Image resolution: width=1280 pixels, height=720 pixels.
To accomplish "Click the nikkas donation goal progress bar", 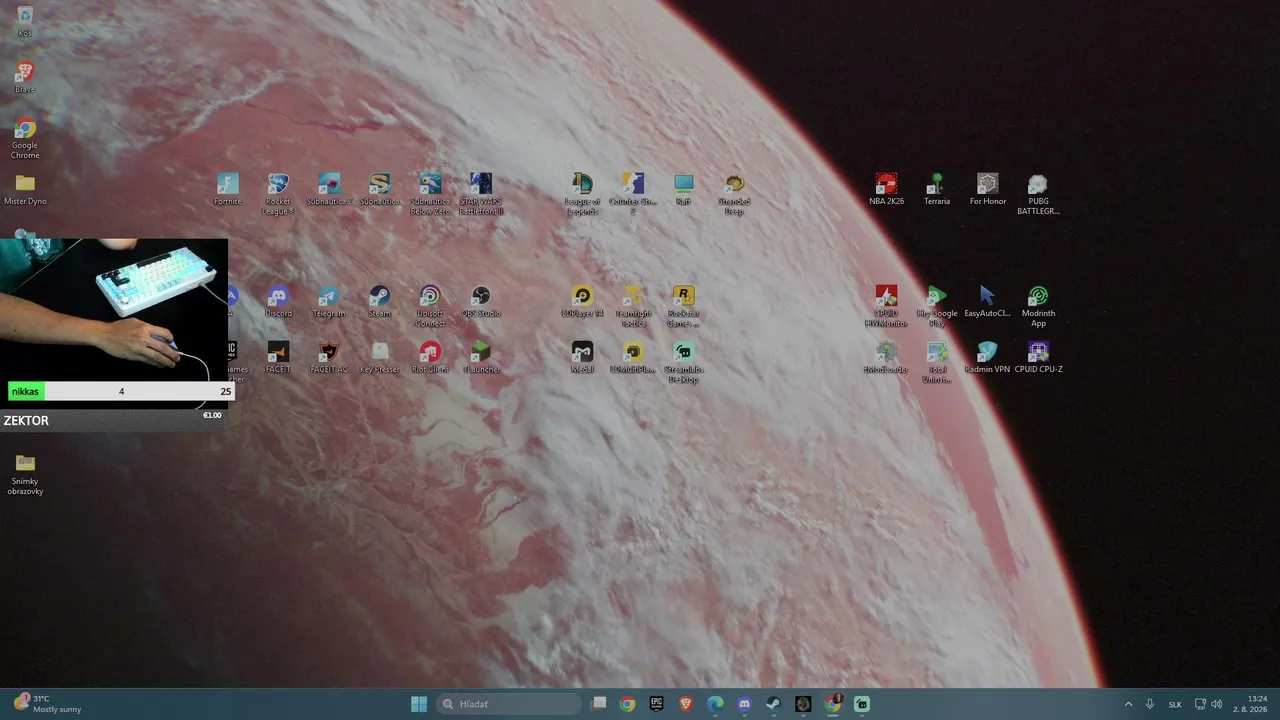I will coord(121,391).
